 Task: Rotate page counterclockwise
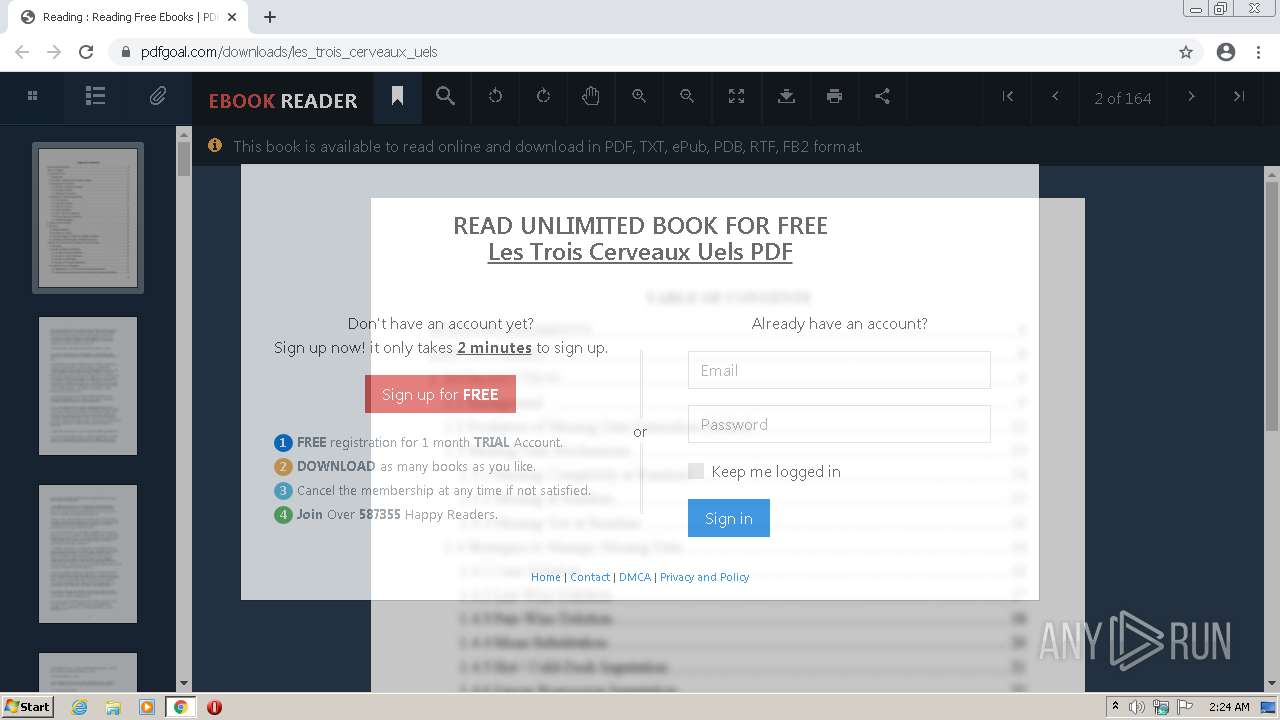point(494,96)
